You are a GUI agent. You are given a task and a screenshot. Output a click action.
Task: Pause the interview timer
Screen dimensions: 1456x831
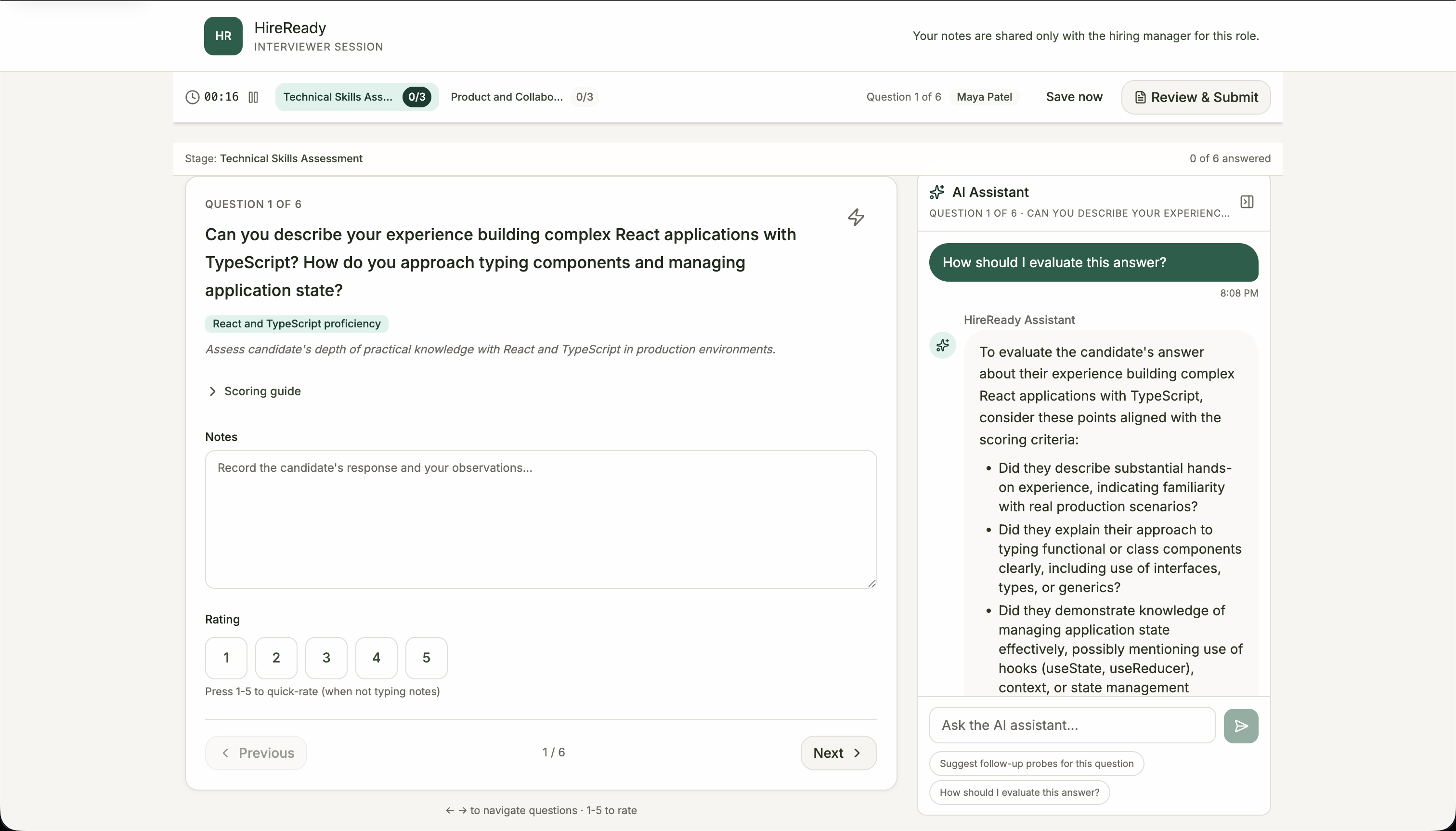(253, 97)
